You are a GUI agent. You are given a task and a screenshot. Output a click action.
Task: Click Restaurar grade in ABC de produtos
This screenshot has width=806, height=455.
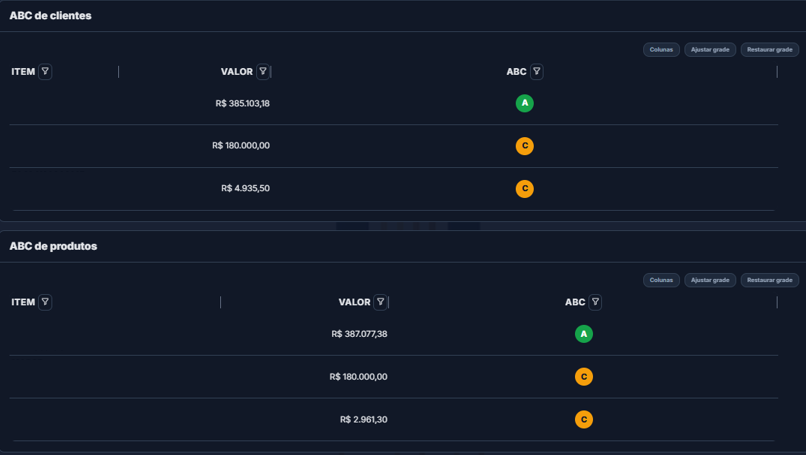pos(770,280)
